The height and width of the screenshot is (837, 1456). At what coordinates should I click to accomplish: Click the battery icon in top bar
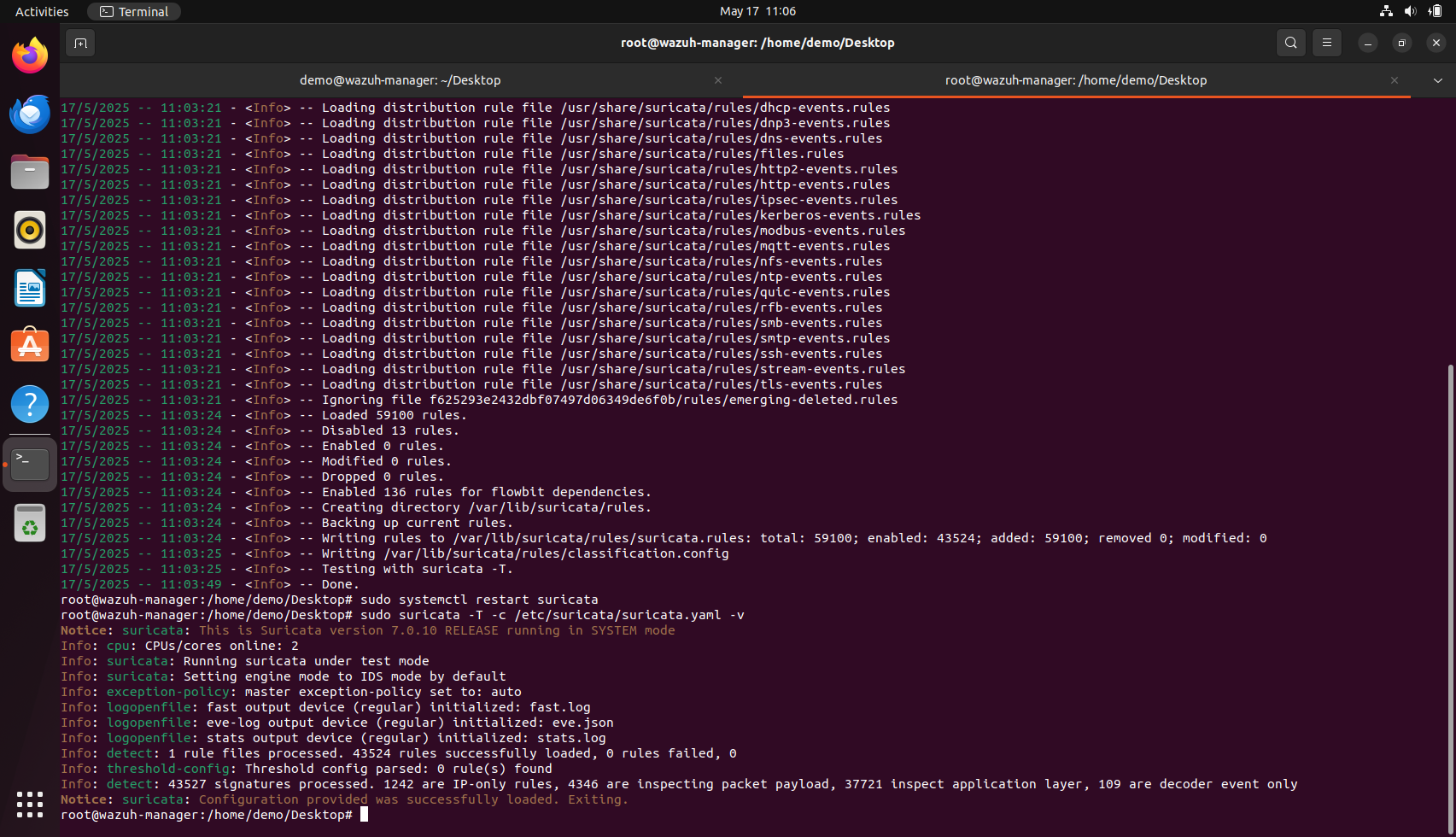[x=1435, y=11]
